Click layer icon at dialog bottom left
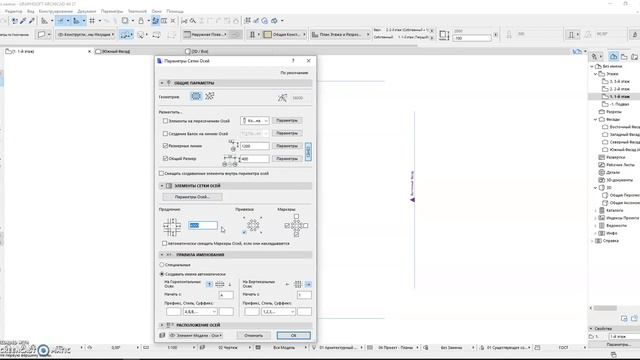Image resolution: width=640 pixels, height=360 pixels. pos(162,335)
